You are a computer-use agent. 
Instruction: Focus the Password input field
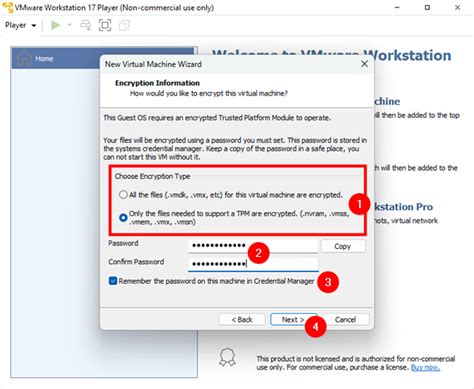253,246
